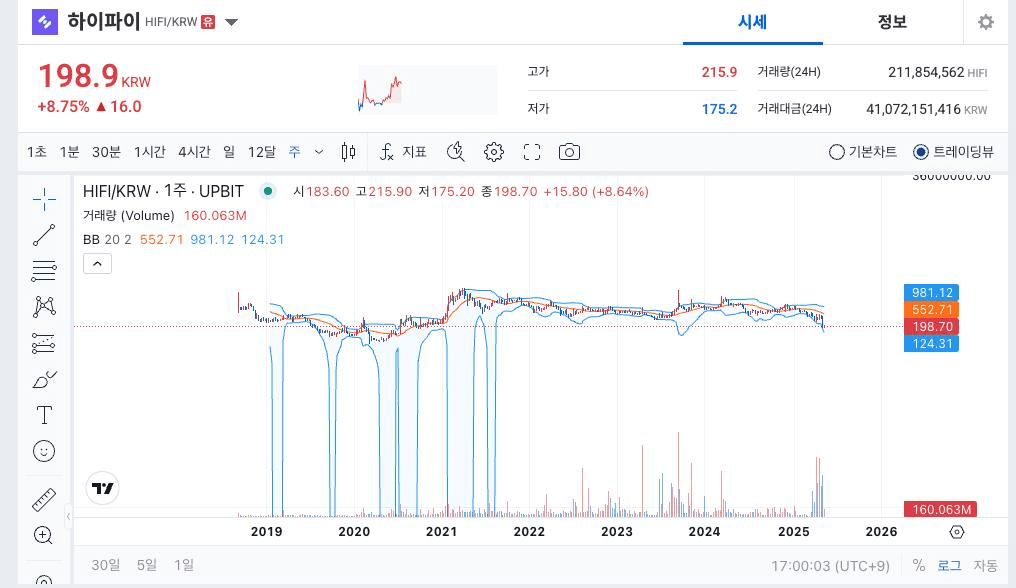Select the ruler measure tool

(44, 500)
